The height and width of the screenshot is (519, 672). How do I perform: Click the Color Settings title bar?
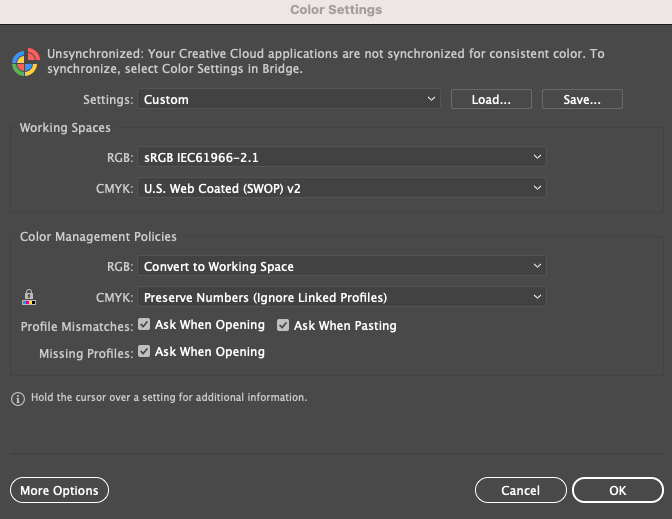(x=336, y=11)
